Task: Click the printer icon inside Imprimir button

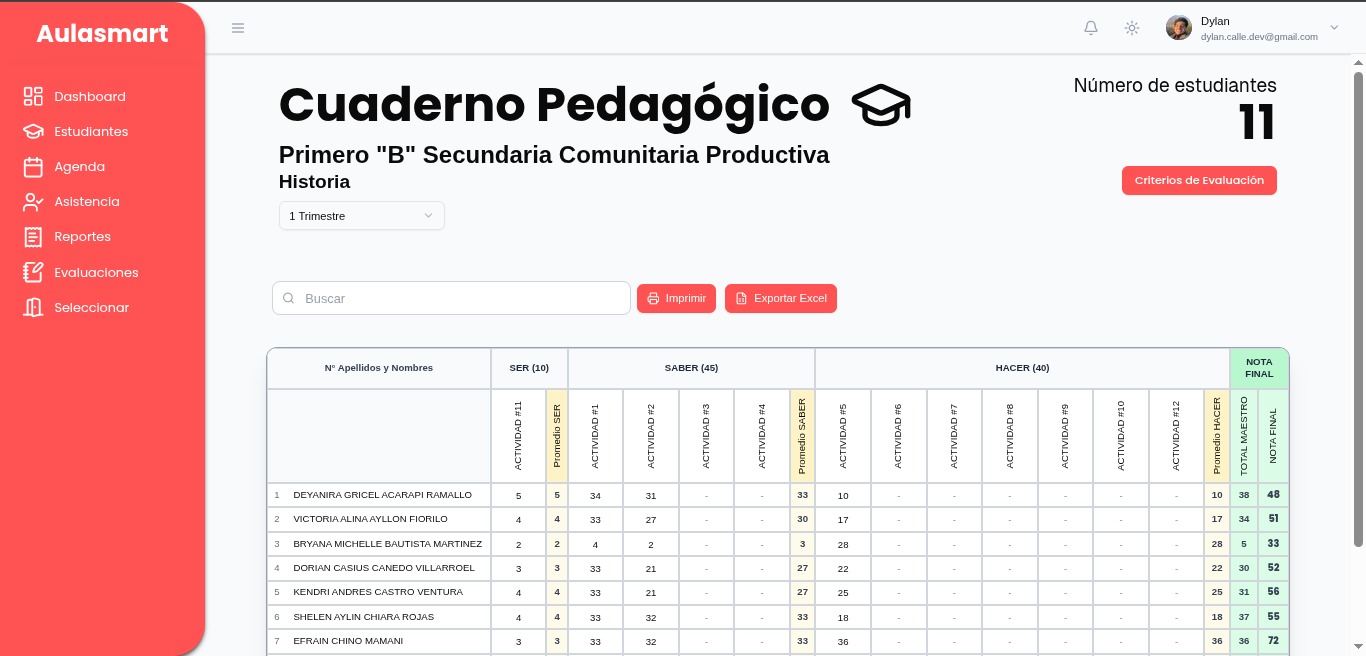Action: pos(655,298)
